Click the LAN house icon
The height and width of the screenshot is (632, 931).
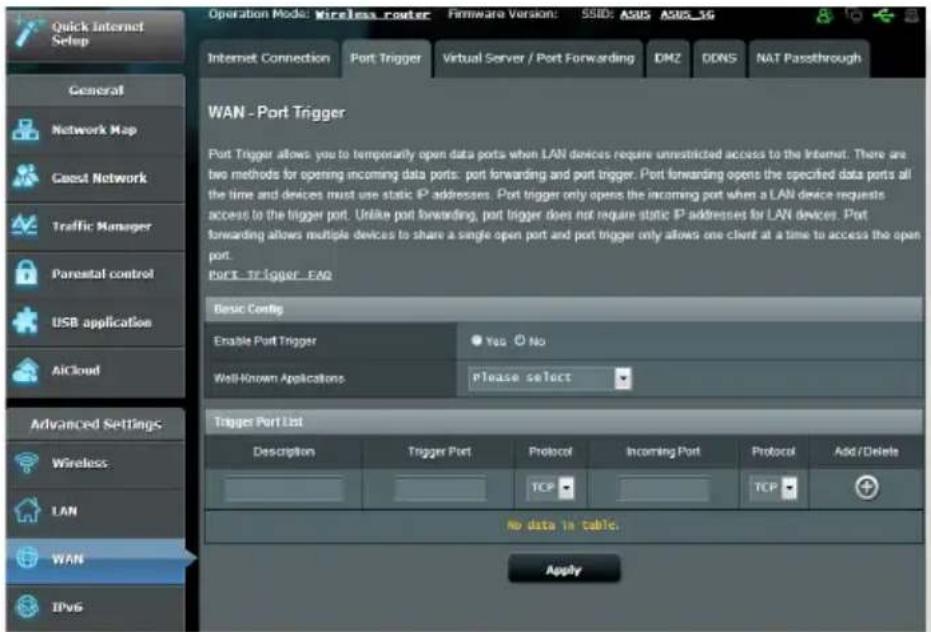click(27, 510)
